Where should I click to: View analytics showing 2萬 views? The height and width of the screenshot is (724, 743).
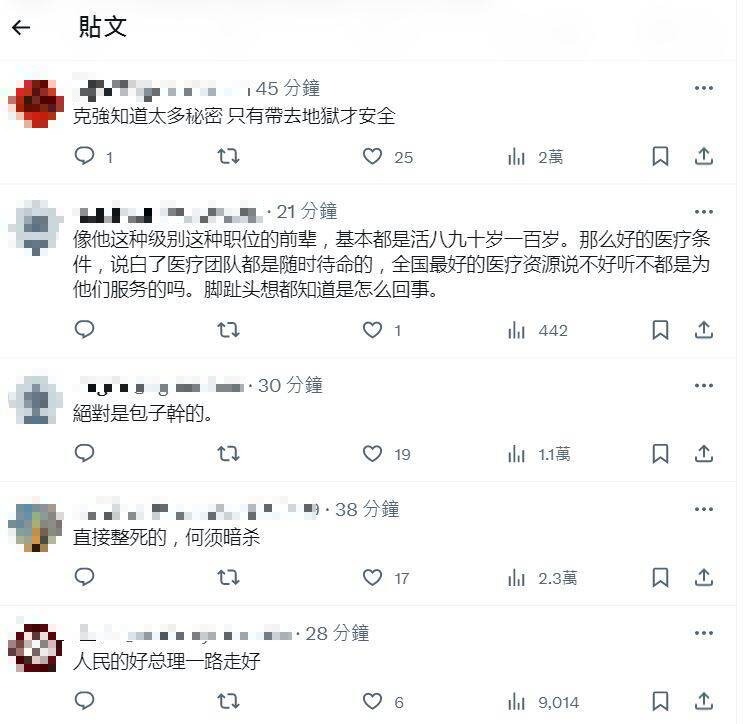[x=535, y=157]
